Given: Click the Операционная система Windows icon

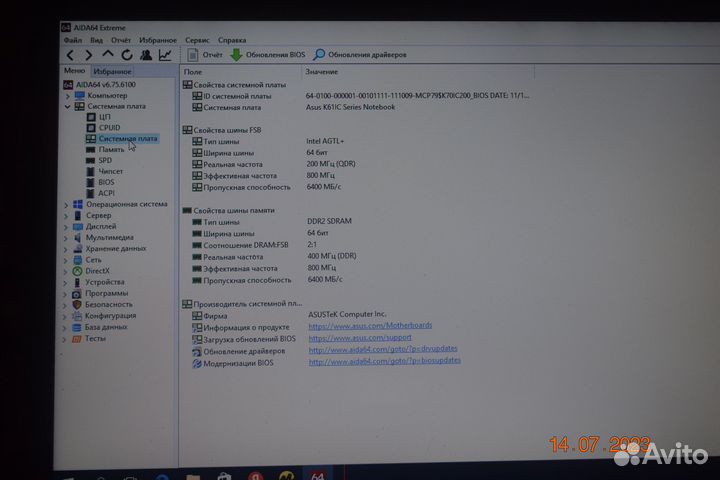Looking at the screenshot, I should 78,204.
